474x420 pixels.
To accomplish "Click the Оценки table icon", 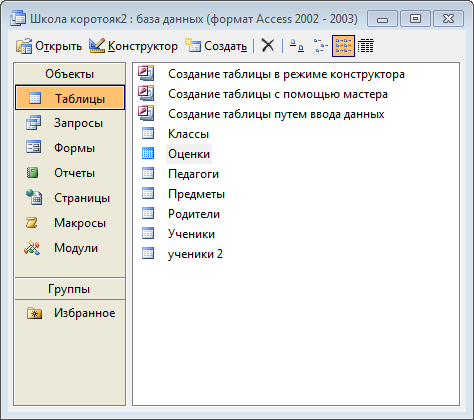I will point(148,153).
